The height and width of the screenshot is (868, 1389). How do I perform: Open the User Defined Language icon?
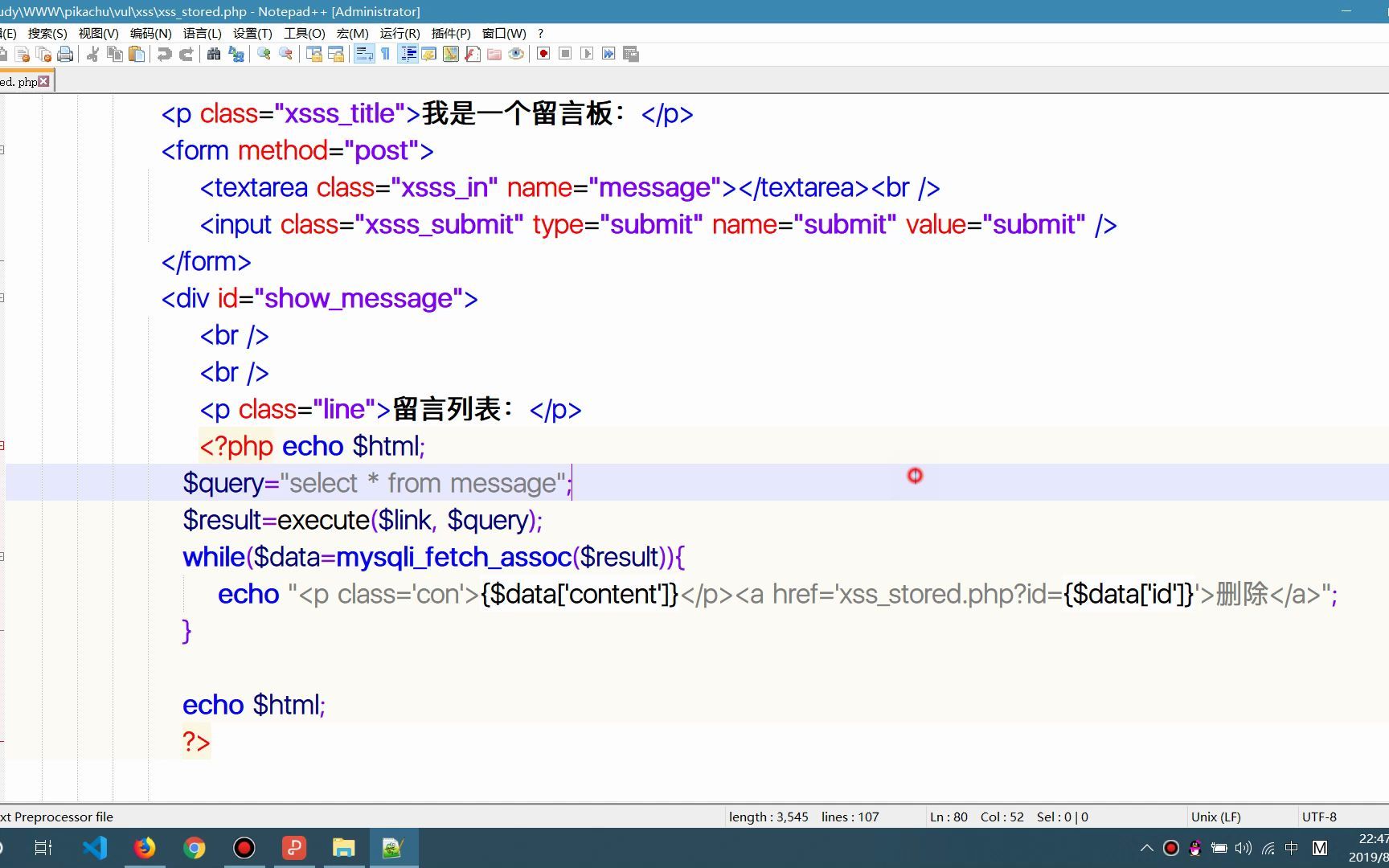[428, 54]
